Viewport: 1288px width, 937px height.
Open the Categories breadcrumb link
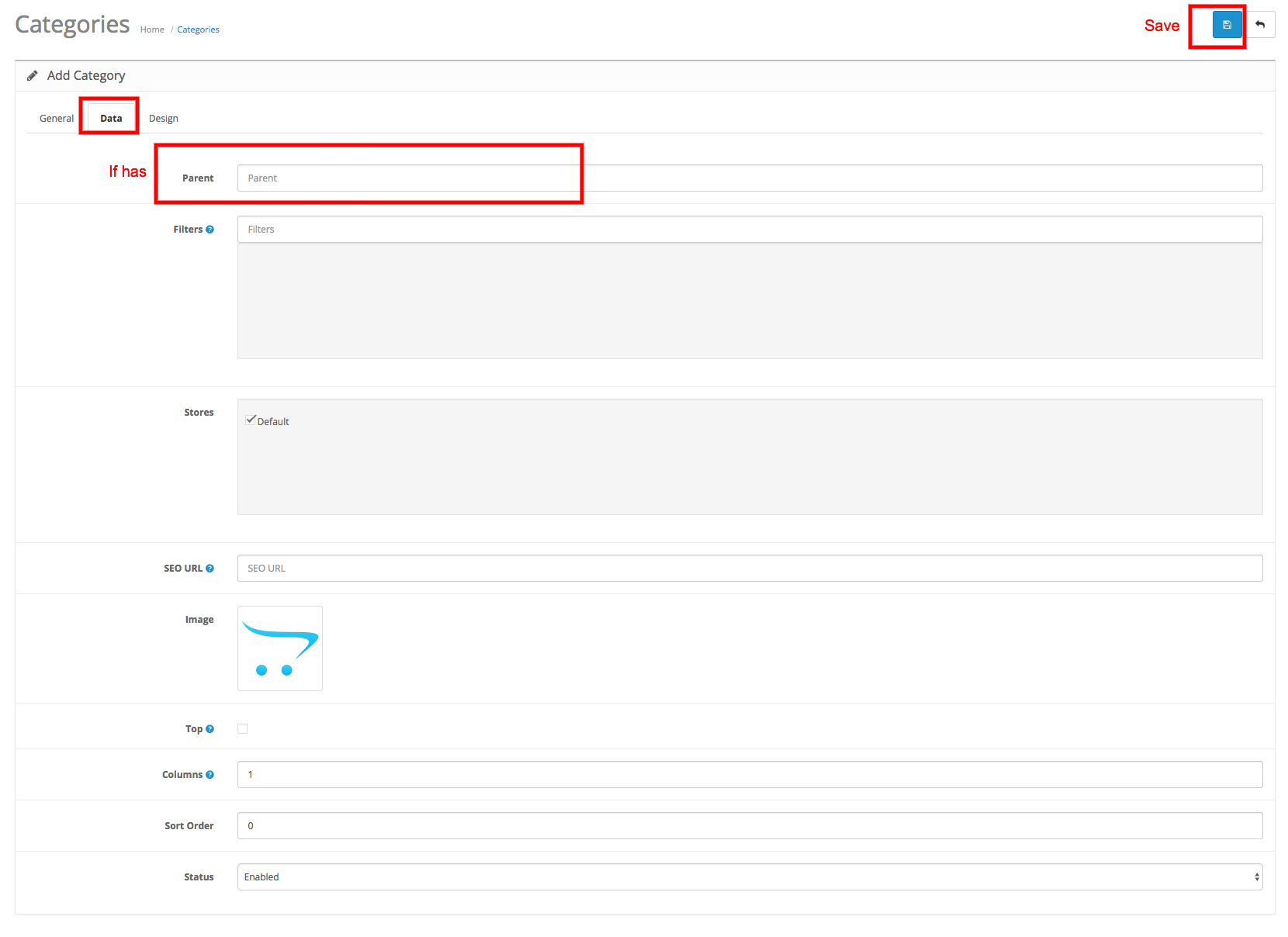pos(198,30)
